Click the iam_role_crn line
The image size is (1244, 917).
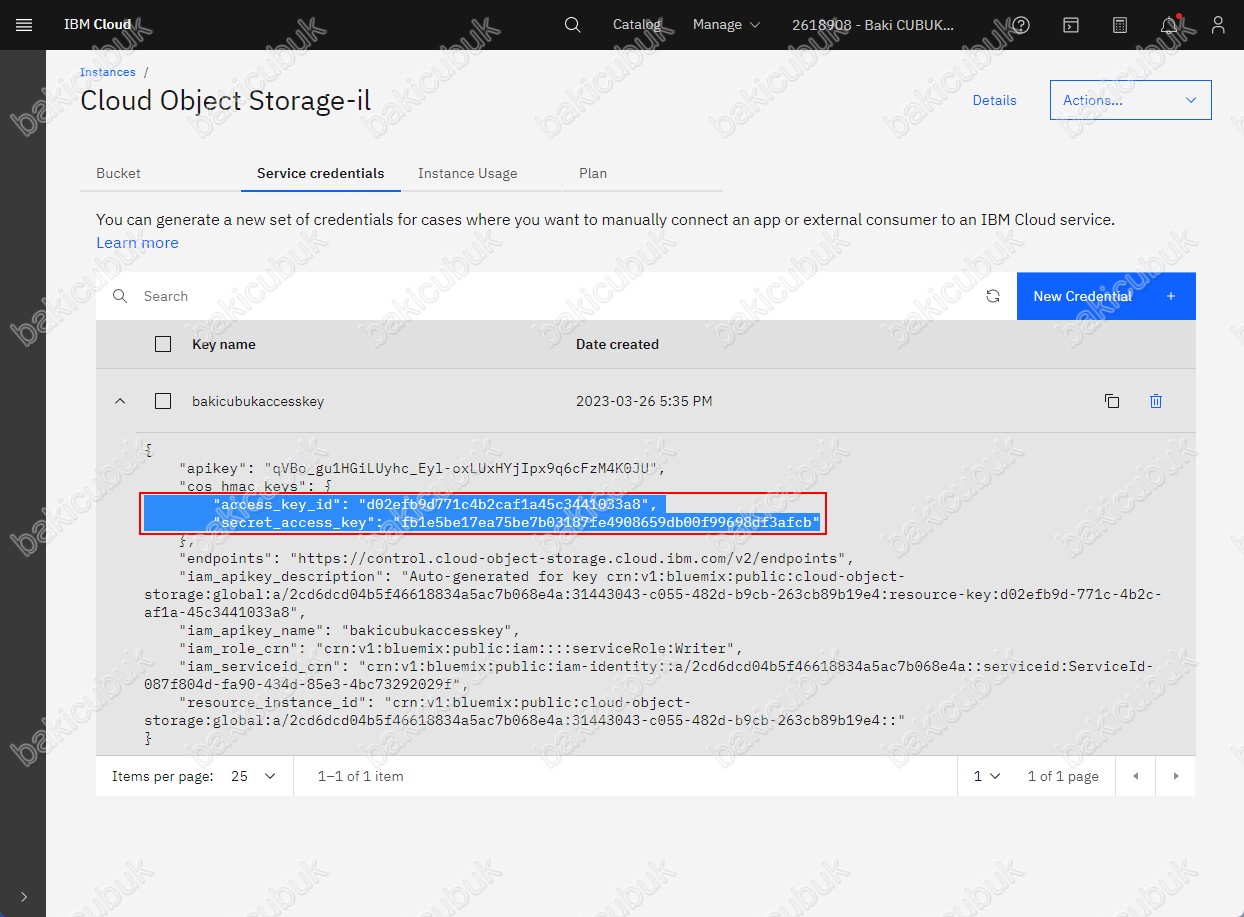click(461, 648)
